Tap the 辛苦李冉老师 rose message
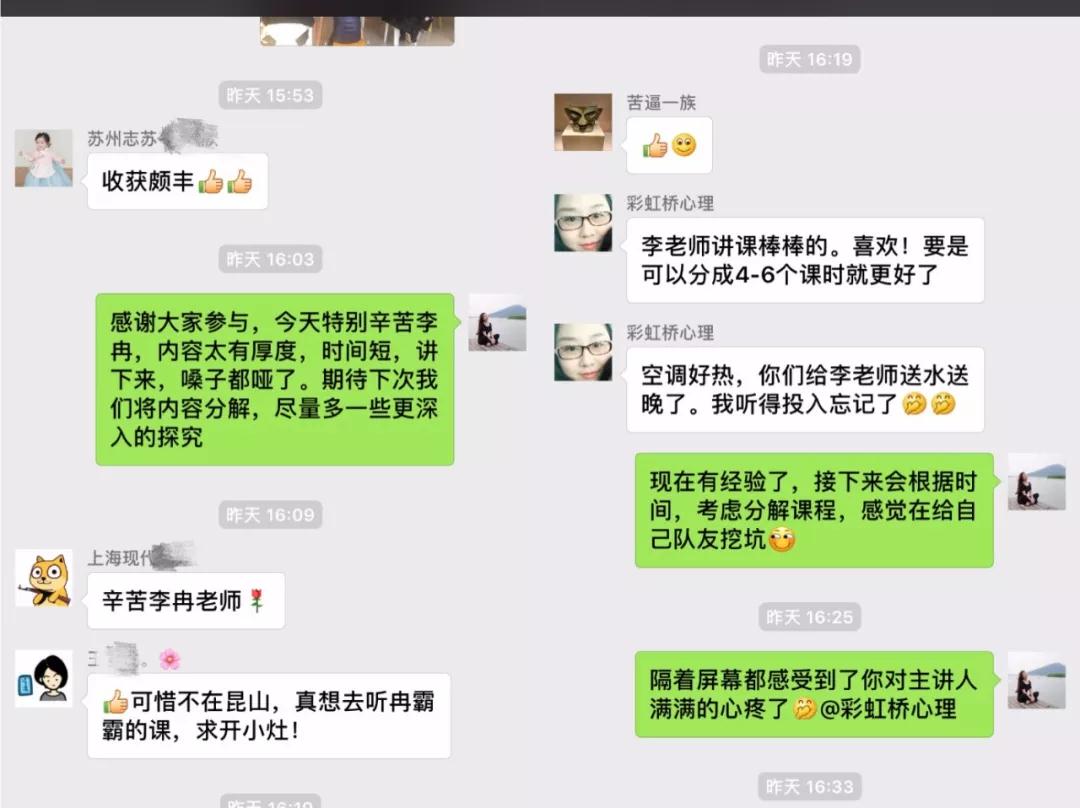The image size is (1080, 808). (186, 601)
